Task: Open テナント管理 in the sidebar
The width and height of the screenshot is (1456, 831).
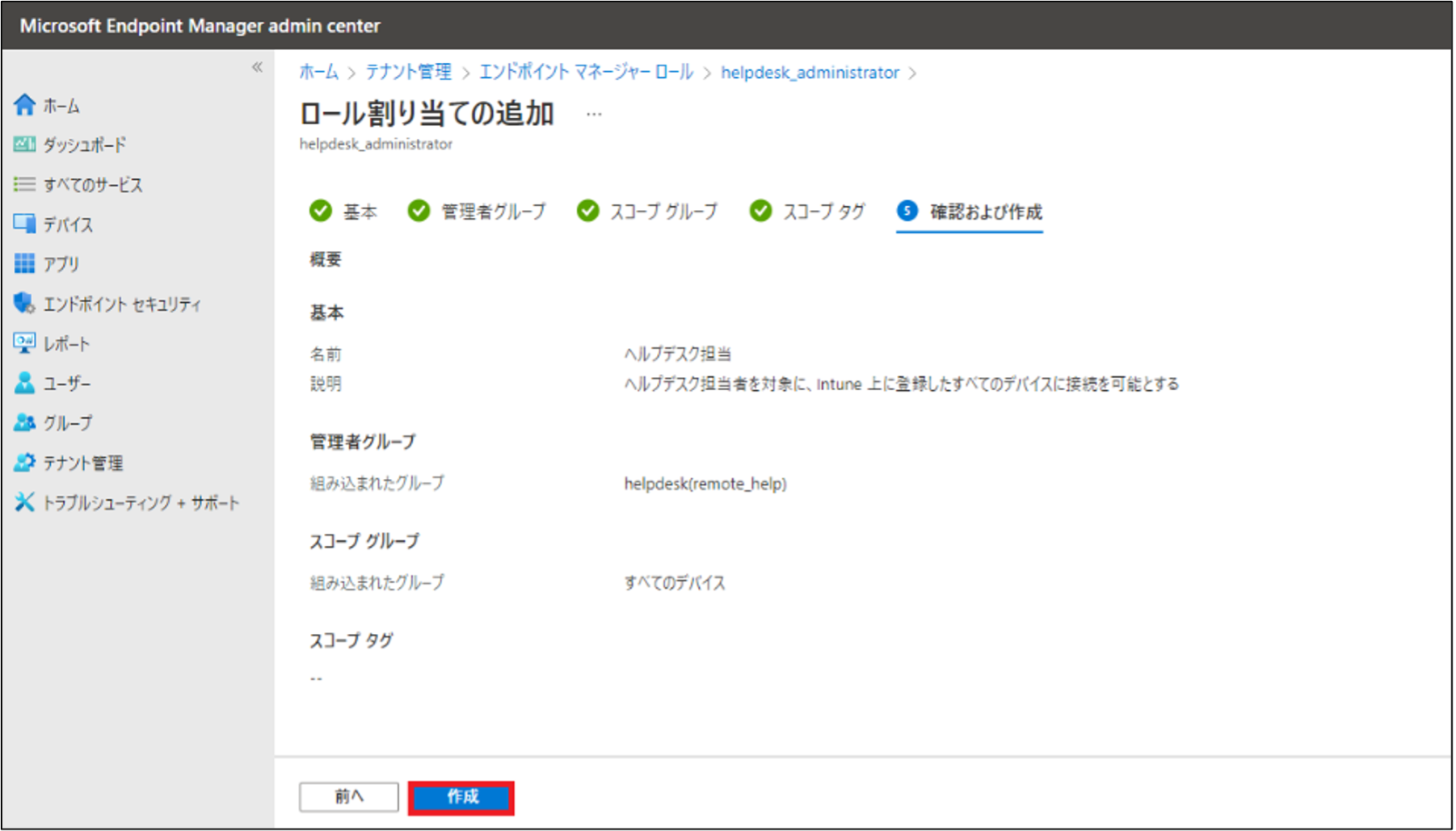Action: (83, 463)
